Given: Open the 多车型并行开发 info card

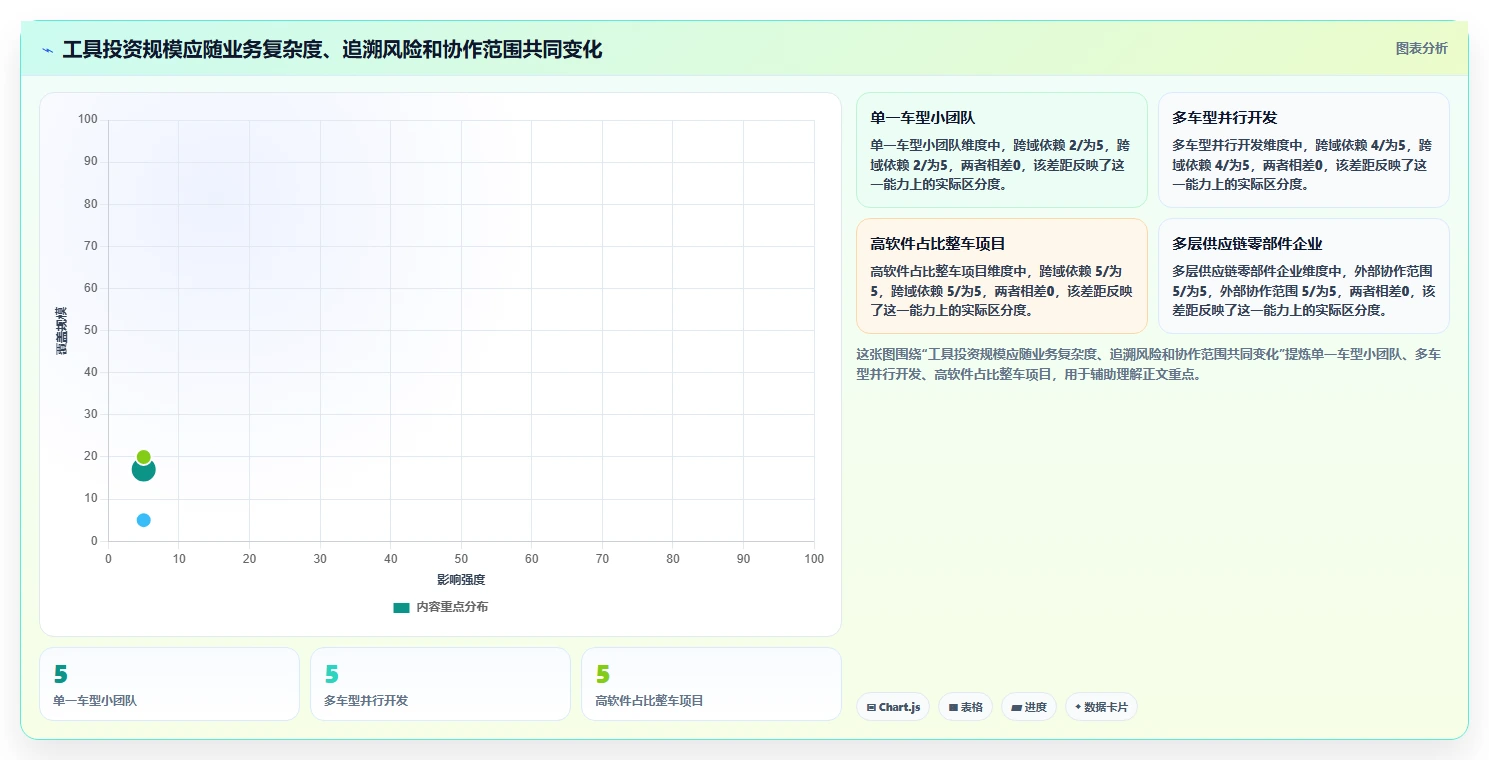Looking at the screenshot, I should coord(1303,150).
